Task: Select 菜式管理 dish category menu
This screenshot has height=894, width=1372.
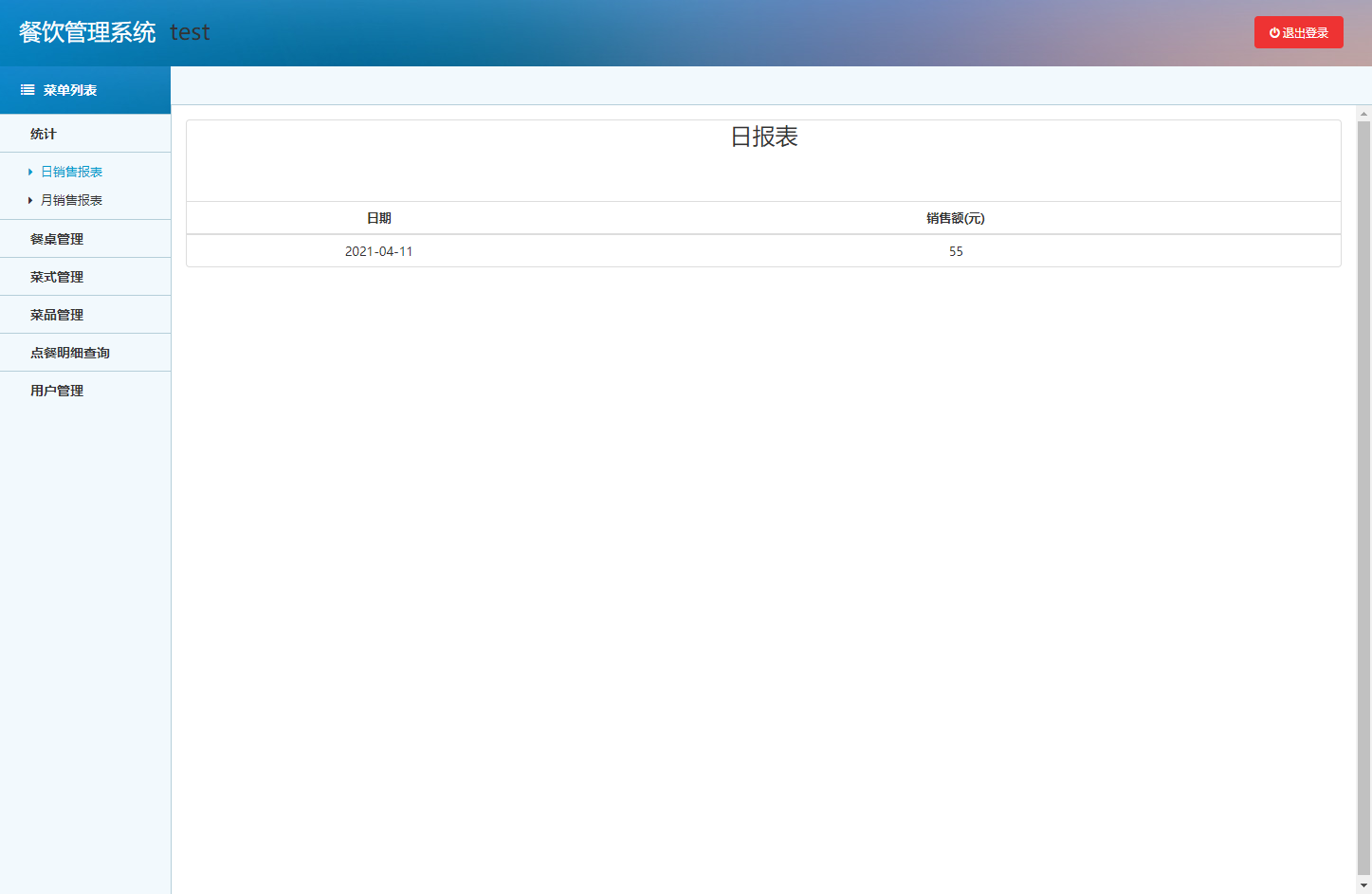Action: pos(58,276)
